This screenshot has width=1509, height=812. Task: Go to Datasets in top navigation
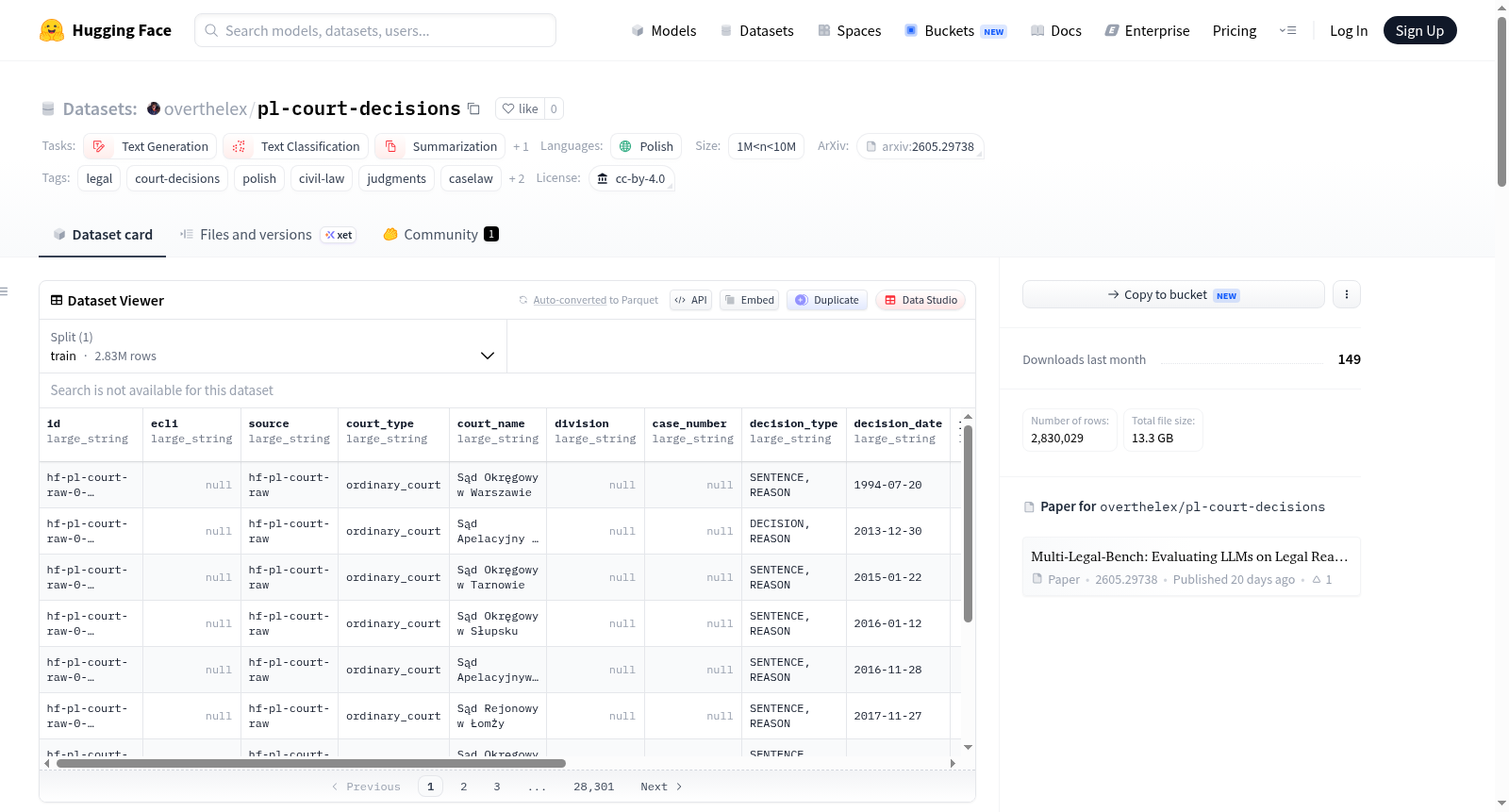coord(757,30)
